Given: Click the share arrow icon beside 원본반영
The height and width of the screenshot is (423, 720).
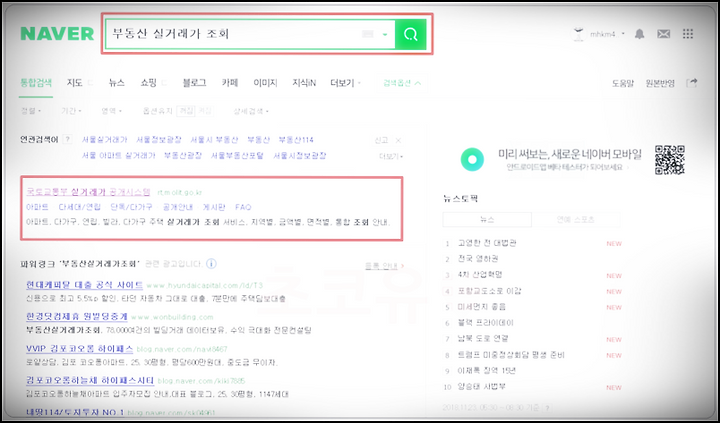Looking at the screenshot, I should tap(691, 83).
